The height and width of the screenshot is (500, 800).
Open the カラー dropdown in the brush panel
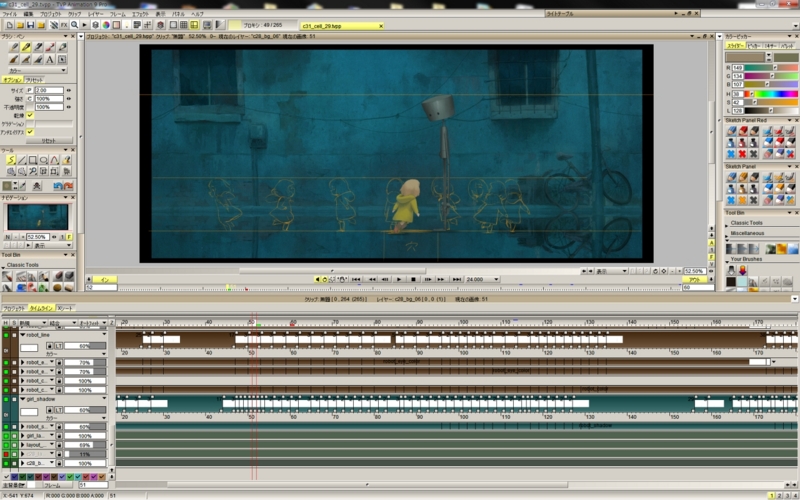pos(38,70)
